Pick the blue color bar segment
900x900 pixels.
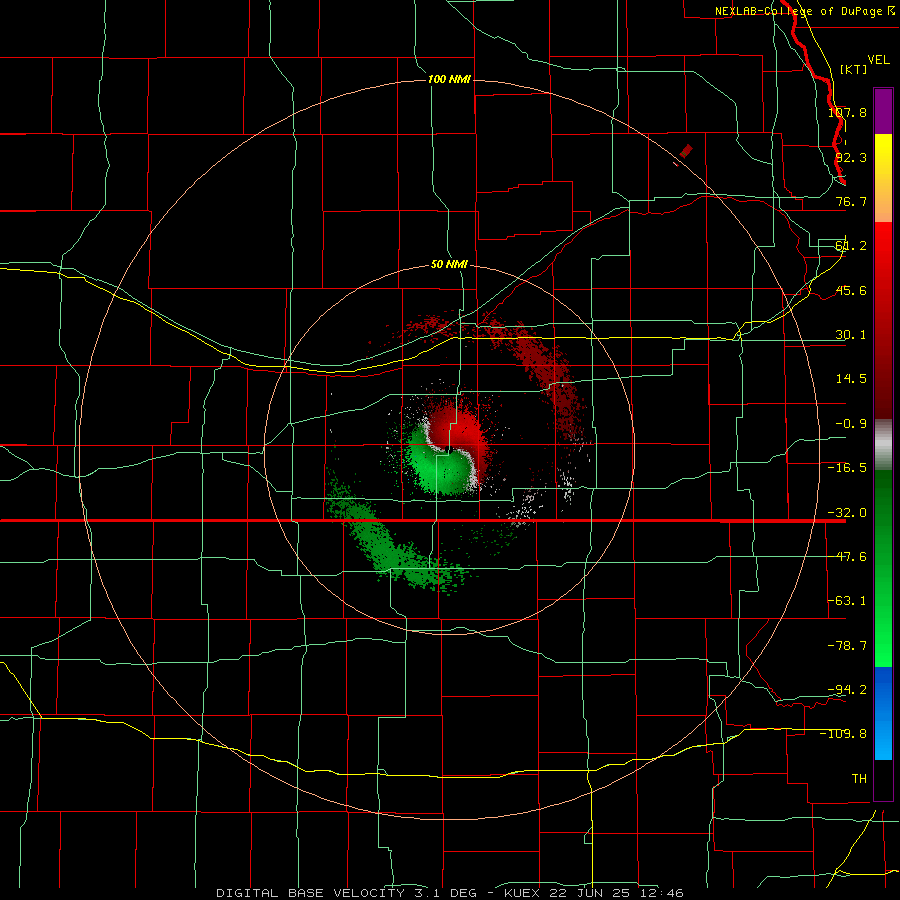883,713
